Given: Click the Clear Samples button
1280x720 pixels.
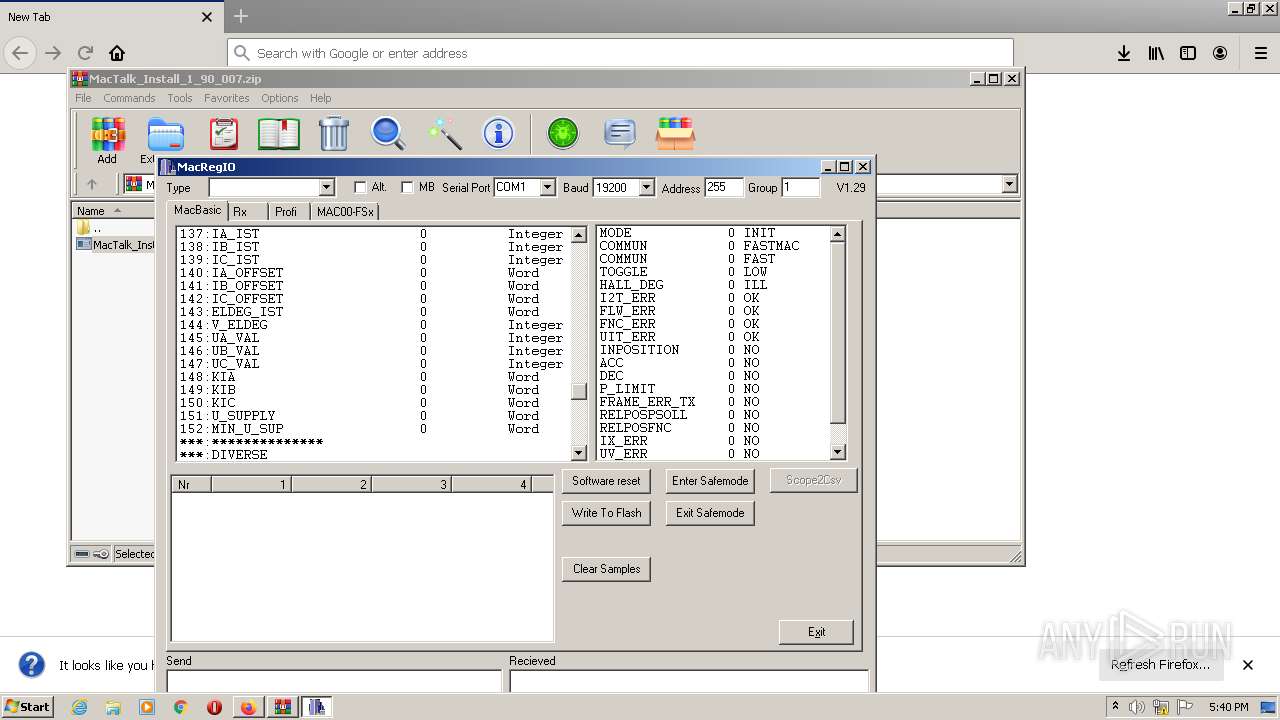Looking at the screenshot, I should tap(606, 569).
